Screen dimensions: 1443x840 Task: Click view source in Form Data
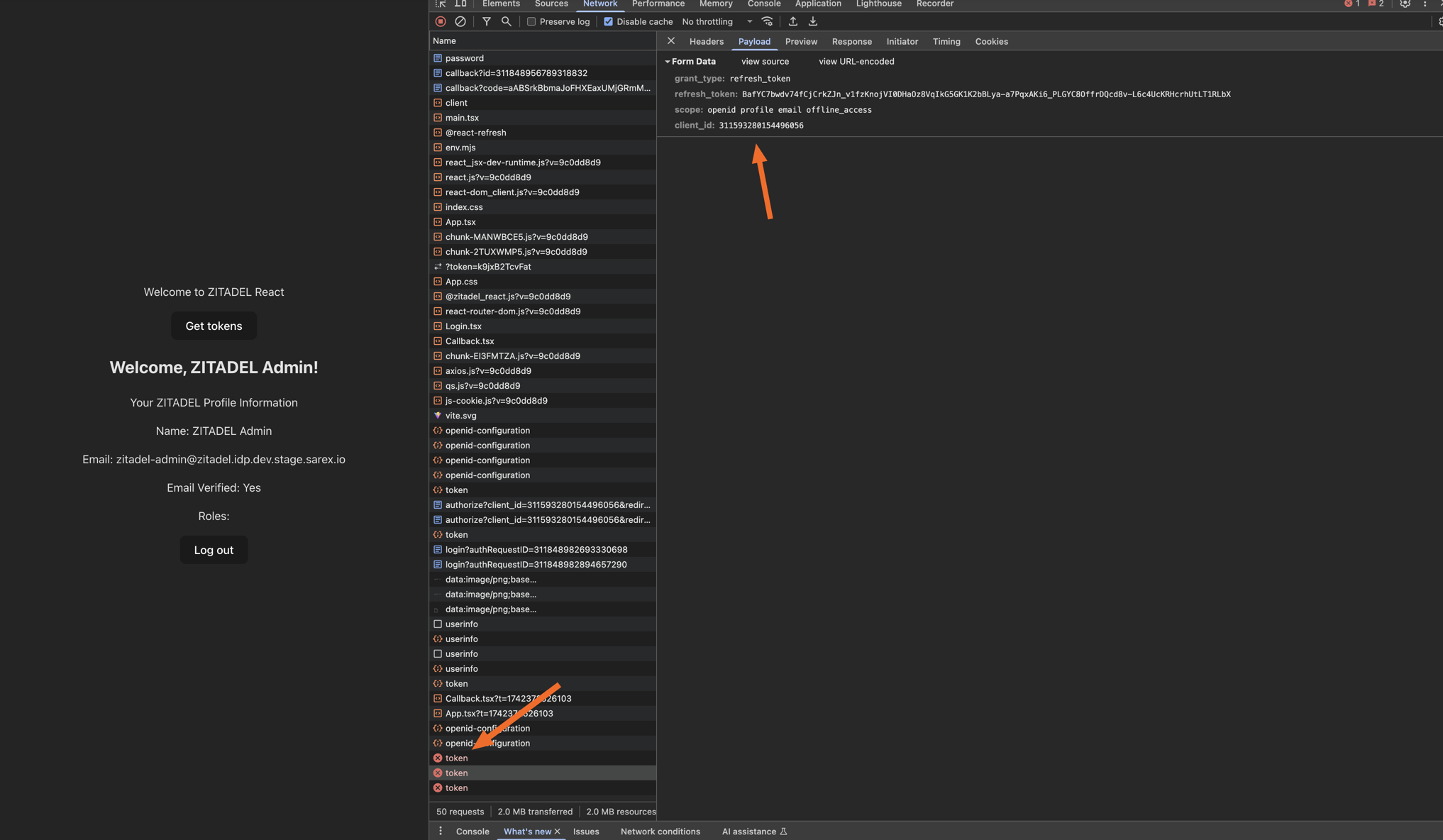coord(765,62)
